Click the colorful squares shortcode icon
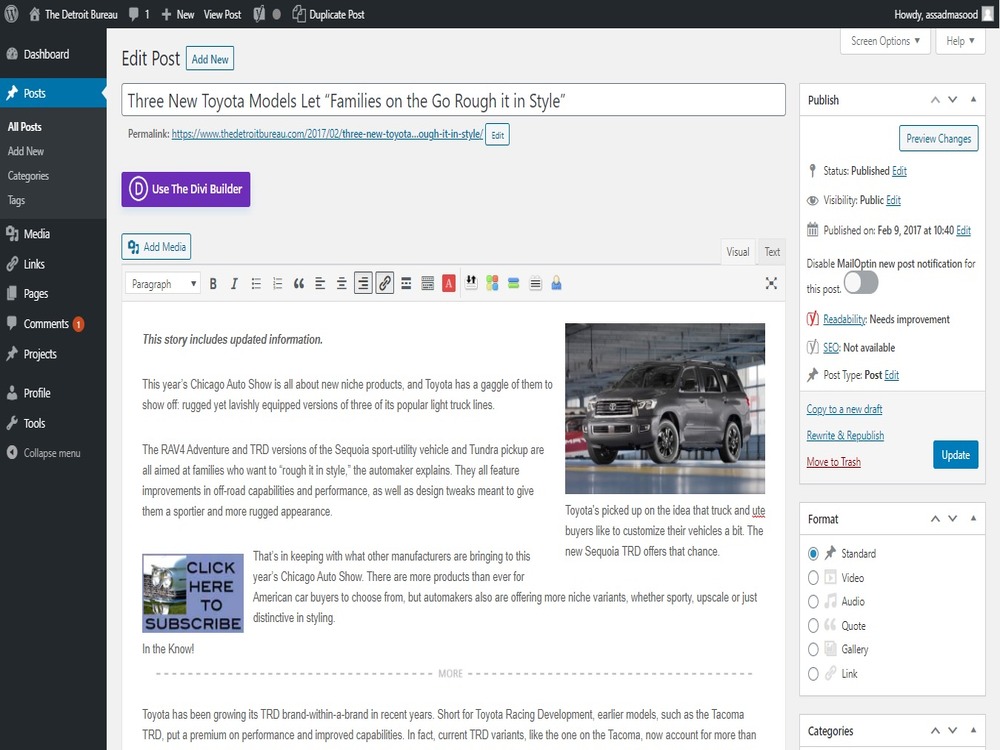This screenshot has width=1000, height=750. (x=492, y=283)
